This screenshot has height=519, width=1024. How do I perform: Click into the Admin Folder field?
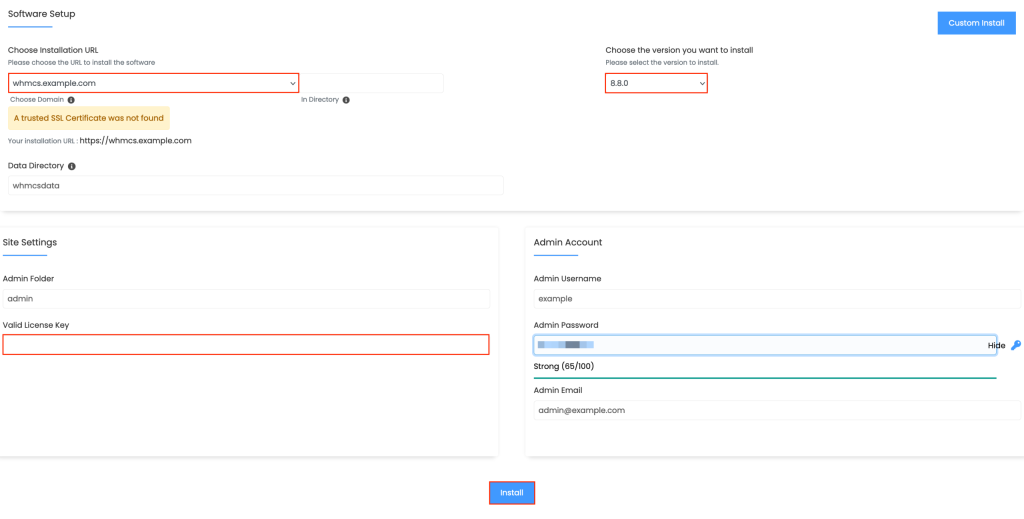246,299
